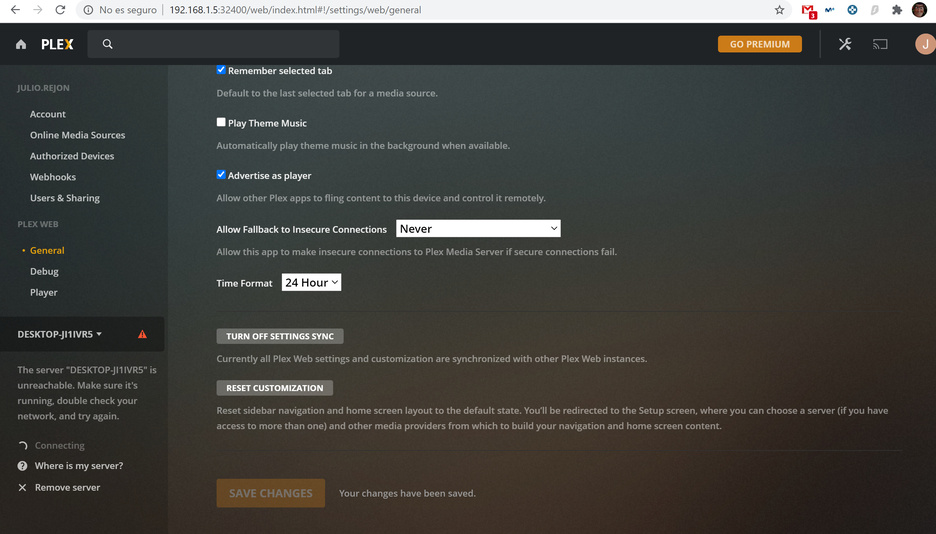Open Authorized Devices settings

coord(72,156)
